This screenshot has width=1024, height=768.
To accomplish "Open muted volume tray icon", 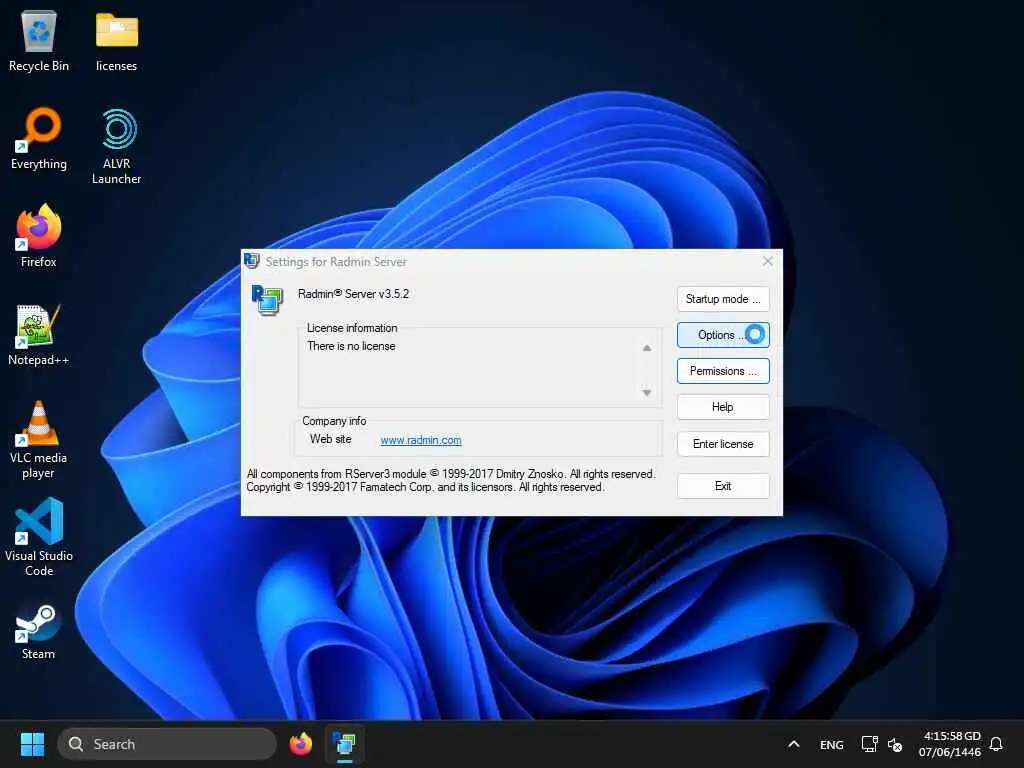I will [x=895, y=744].
